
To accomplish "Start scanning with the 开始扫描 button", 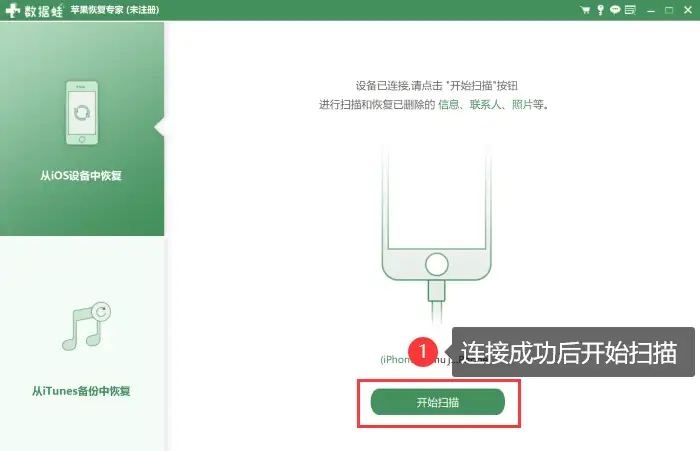I will [438, 402].
